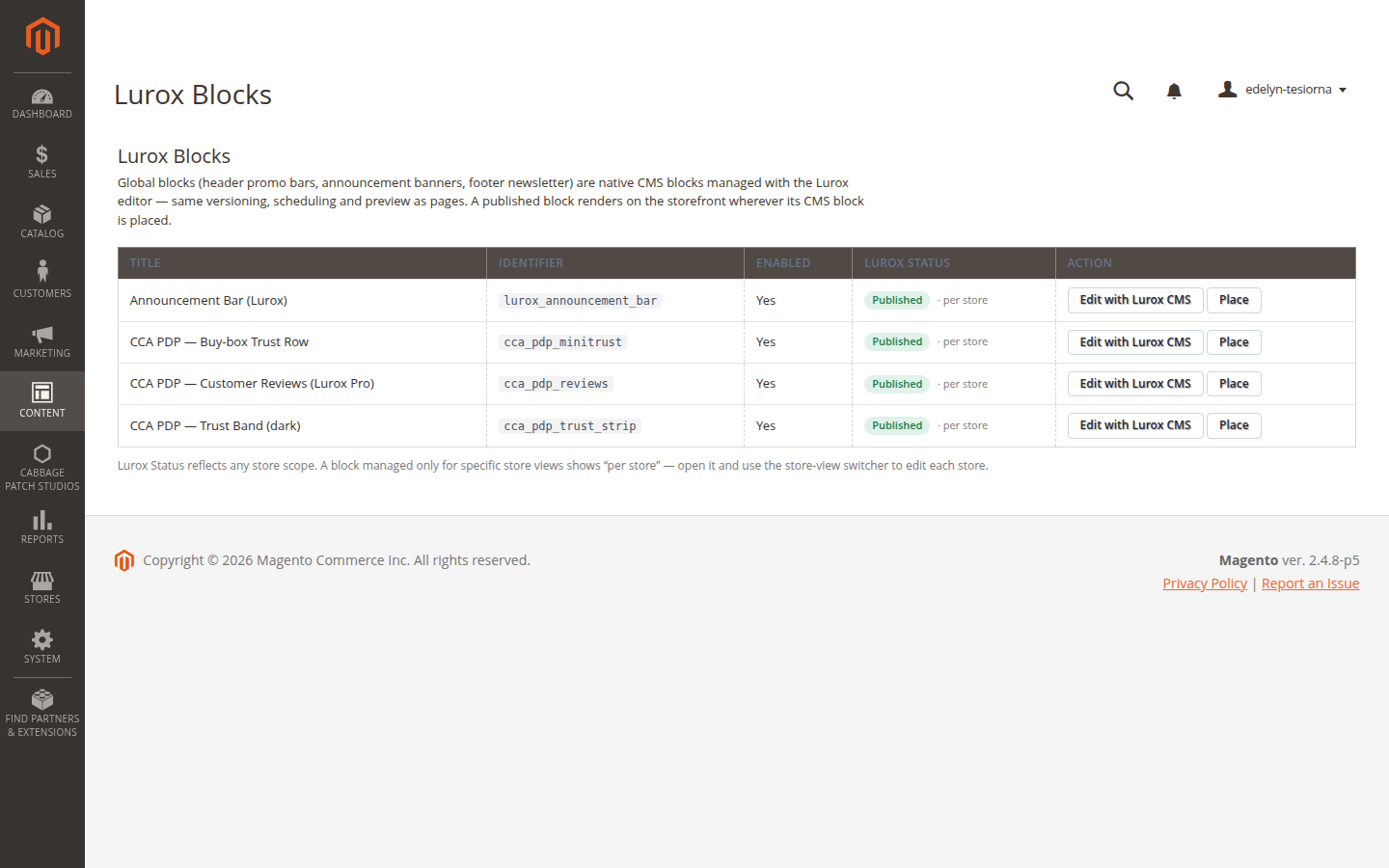This screenshot has height=868, width=1389.
Task: Click Published badge for Announcement Bar
Action: [897, 300]
